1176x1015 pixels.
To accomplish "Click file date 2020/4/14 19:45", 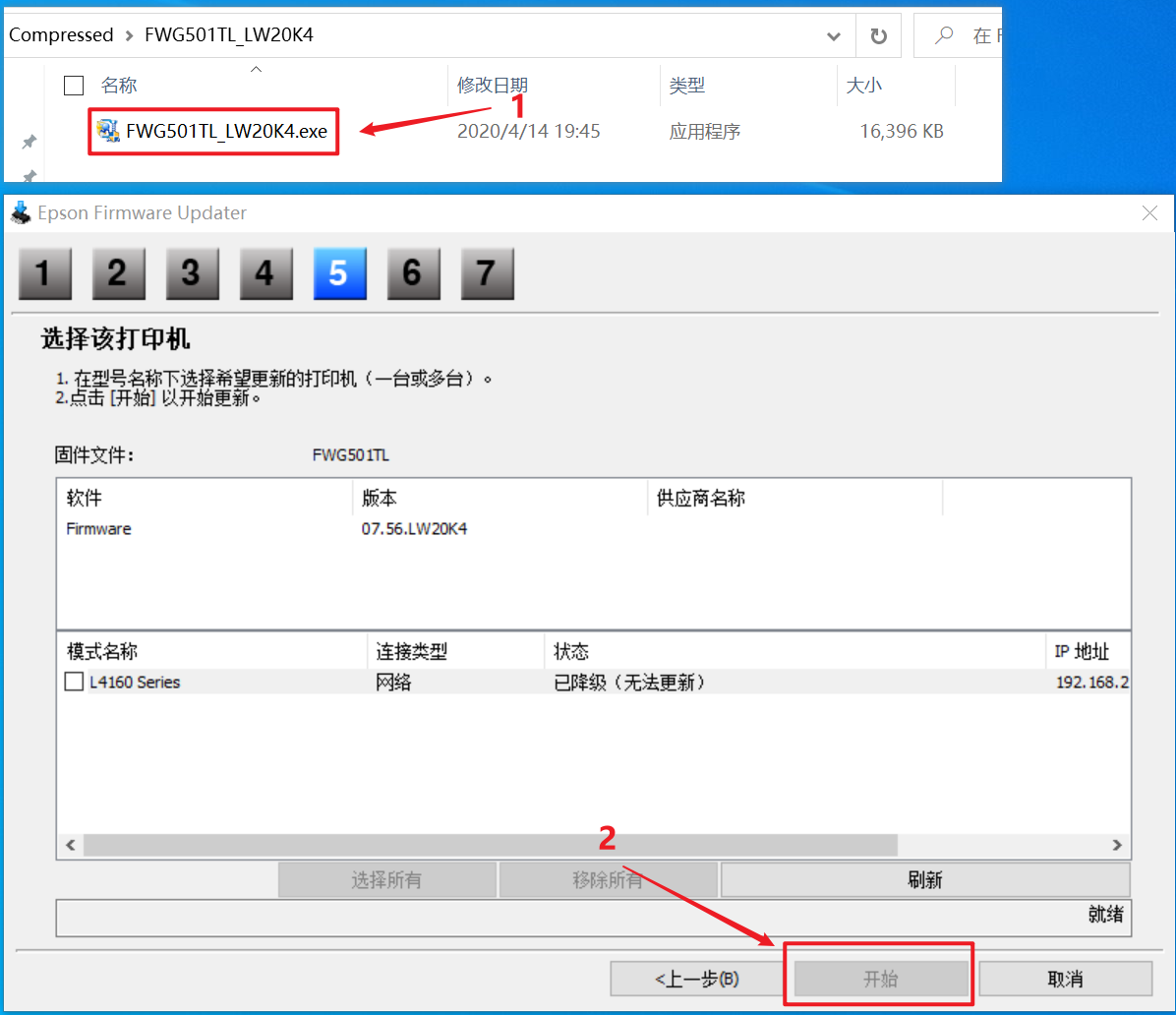I will pyautogui.click(x=529, y=131).
